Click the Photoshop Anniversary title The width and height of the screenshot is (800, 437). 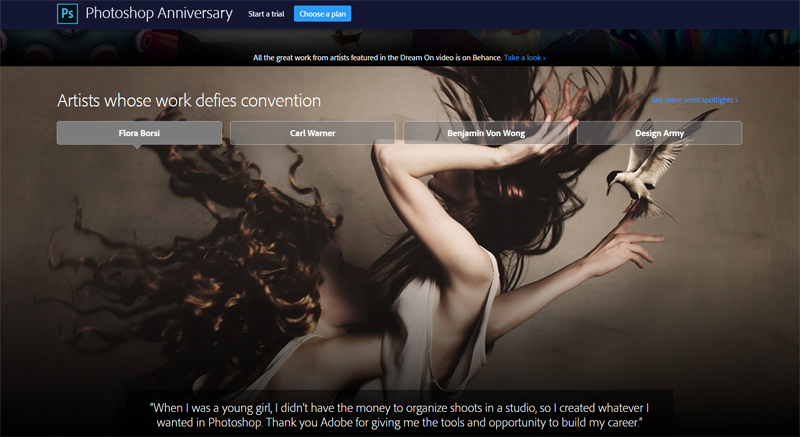(x=159, y=14)
